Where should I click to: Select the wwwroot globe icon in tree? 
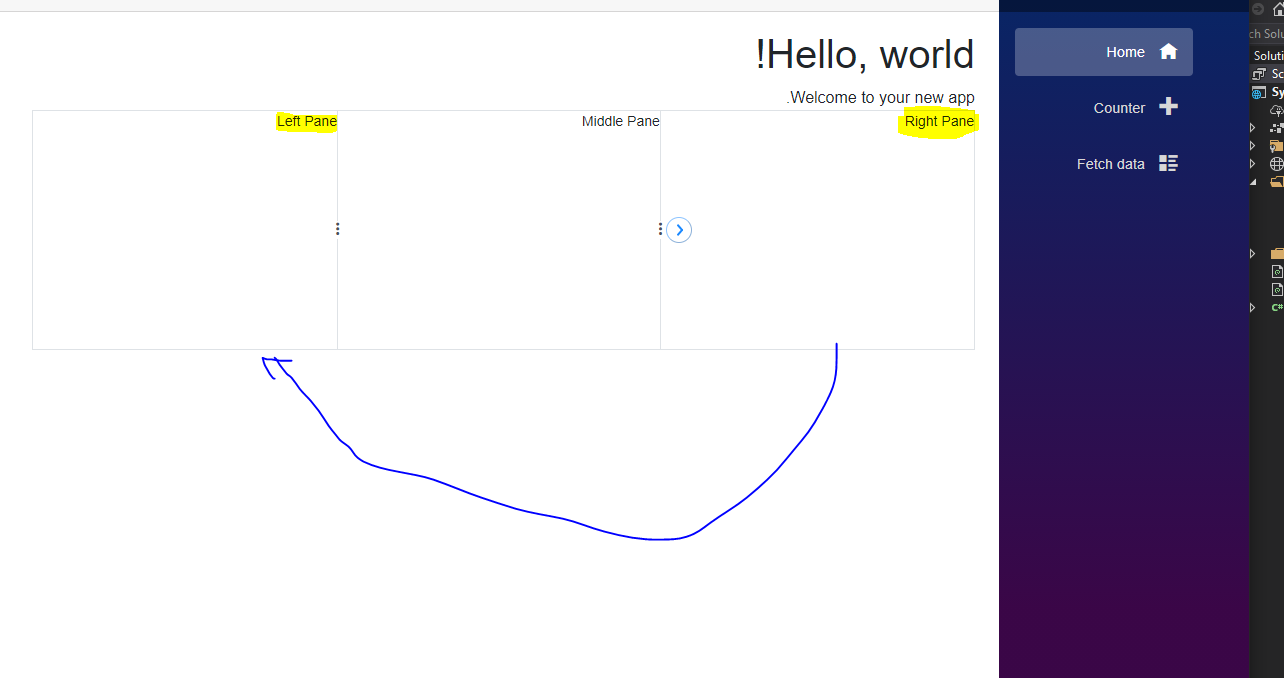click(1276, 164)
